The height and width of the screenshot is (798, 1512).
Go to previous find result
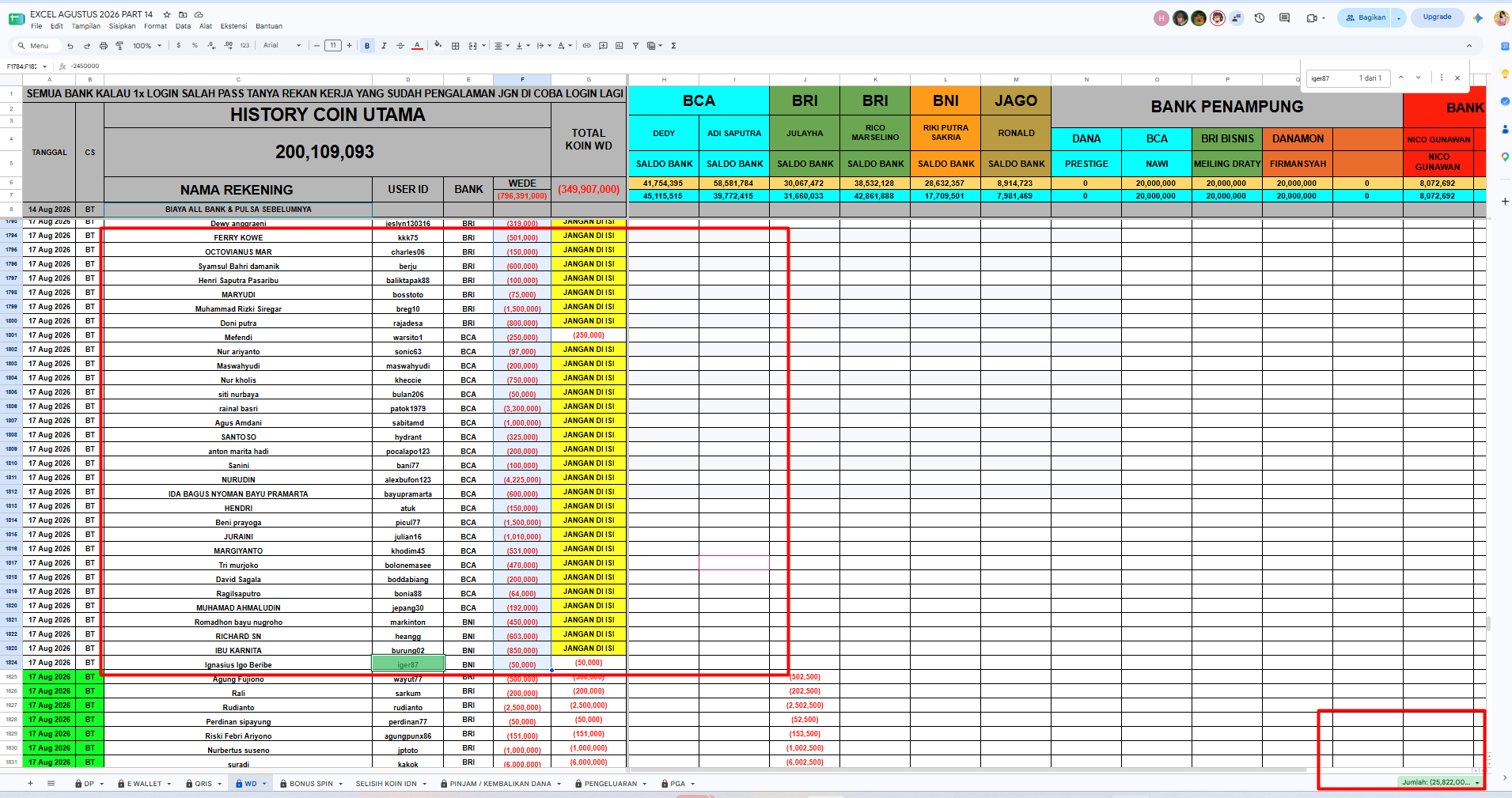tap(1400, 78)
